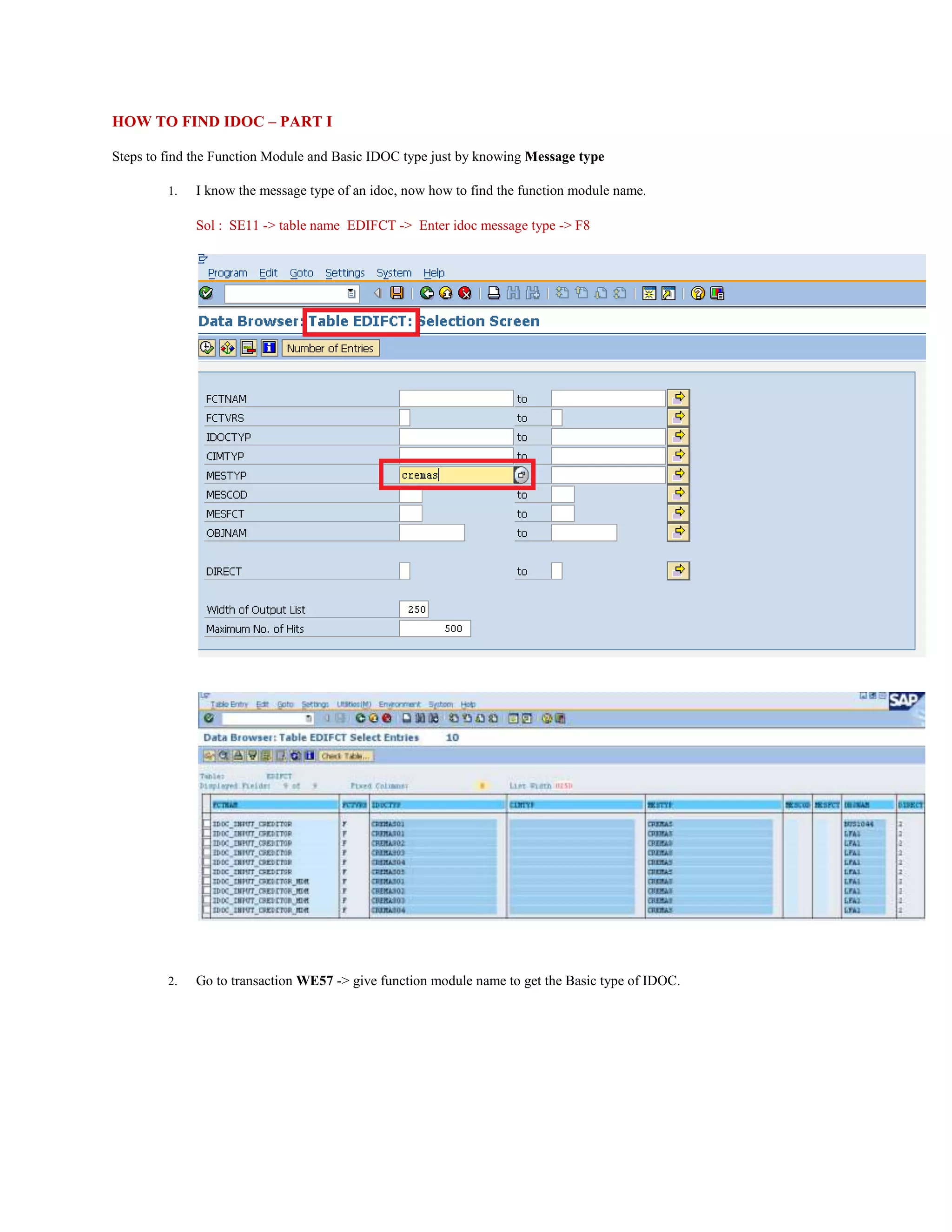Click the Execute clock icon

pos(207,347)
